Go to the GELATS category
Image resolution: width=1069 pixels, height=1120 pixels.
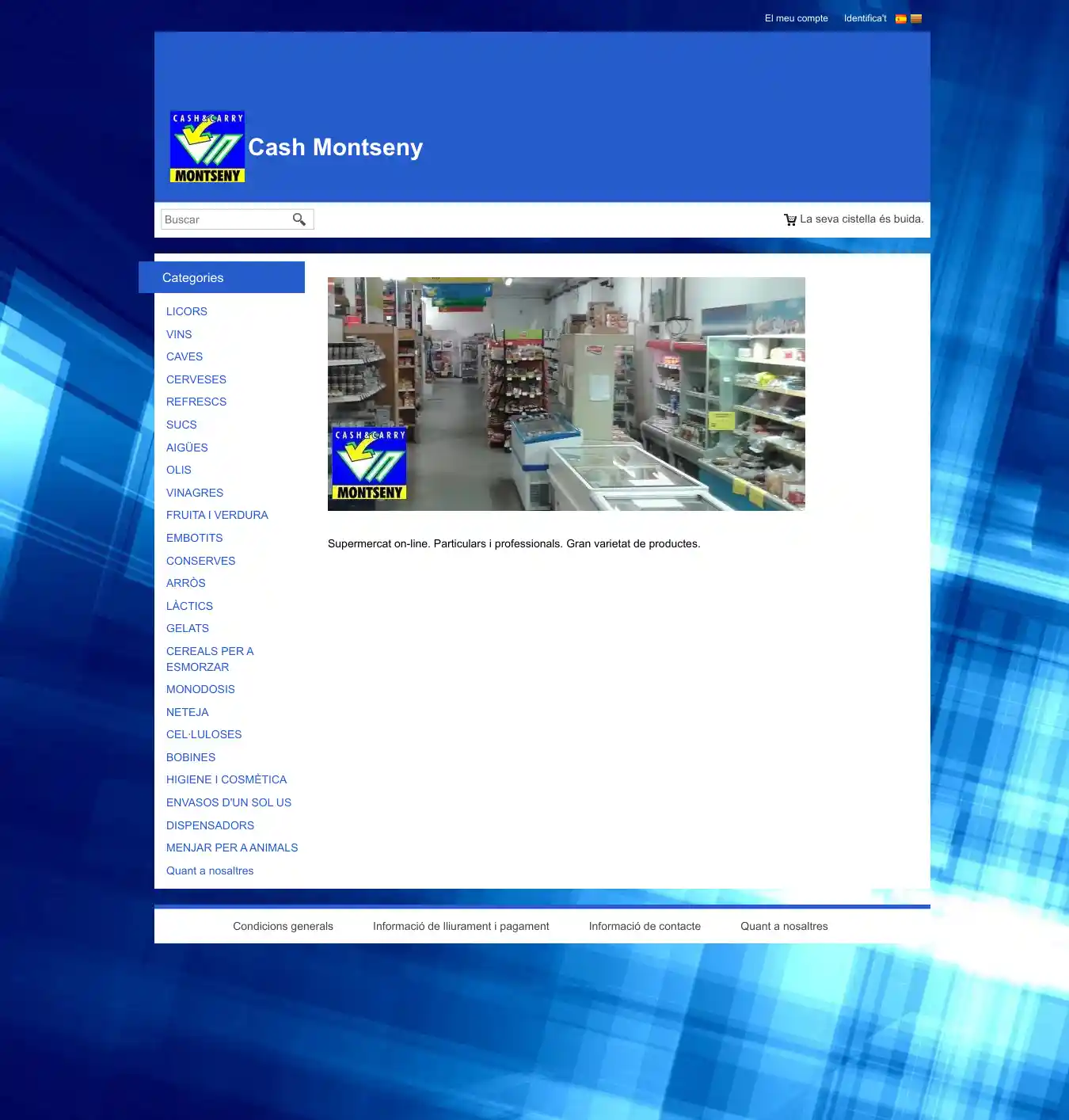tap(188, 628)
